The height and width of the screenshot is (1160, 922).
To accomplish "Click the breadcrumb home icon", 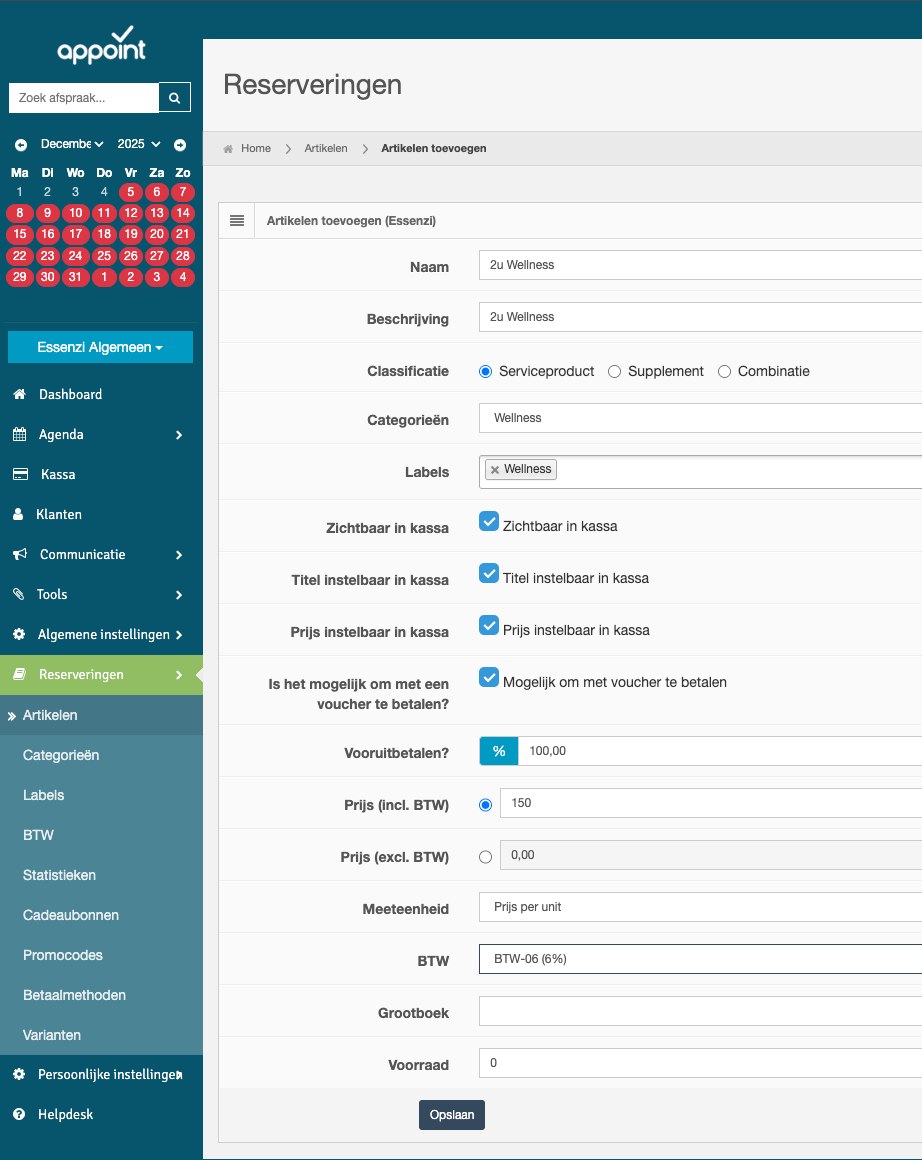I will [x=228, y=149].
